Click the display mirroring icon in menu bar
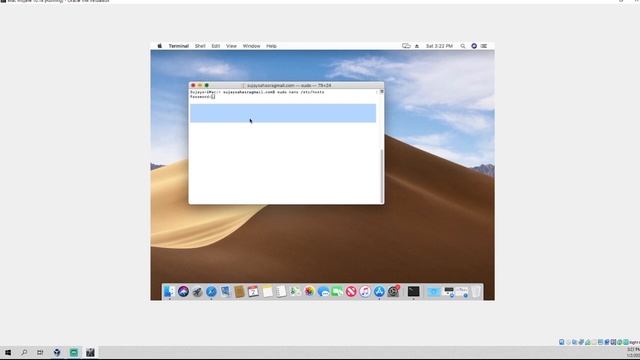This screenshot has height=360, width=640. 406,46
